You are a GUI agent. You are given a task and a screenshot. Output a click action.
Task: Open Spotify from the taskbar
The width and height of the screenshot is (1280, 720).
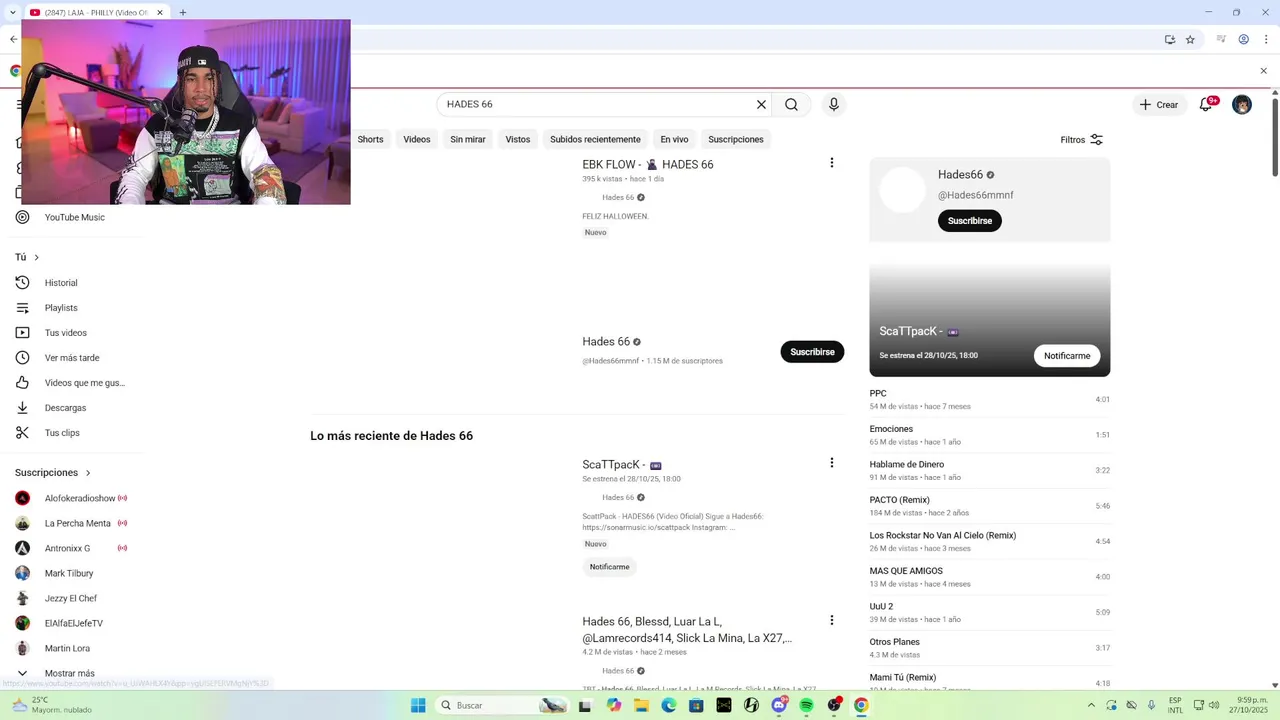point(806,705)
